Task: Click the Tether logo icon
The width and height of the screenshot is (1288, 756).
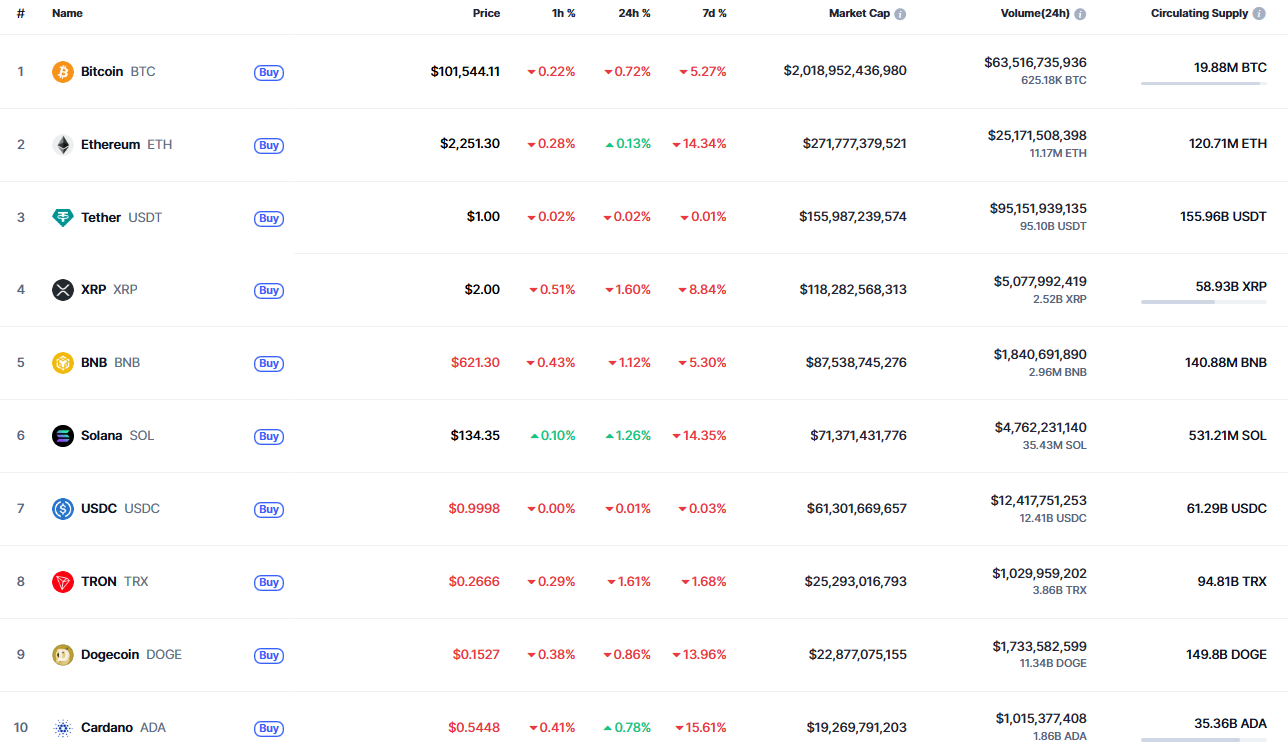Action: 63,218
